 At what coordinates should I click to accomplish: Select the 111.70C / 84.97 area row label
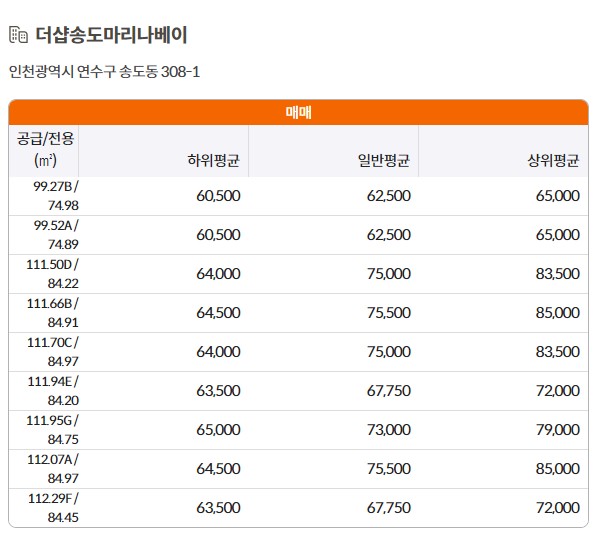click(53, 352)
